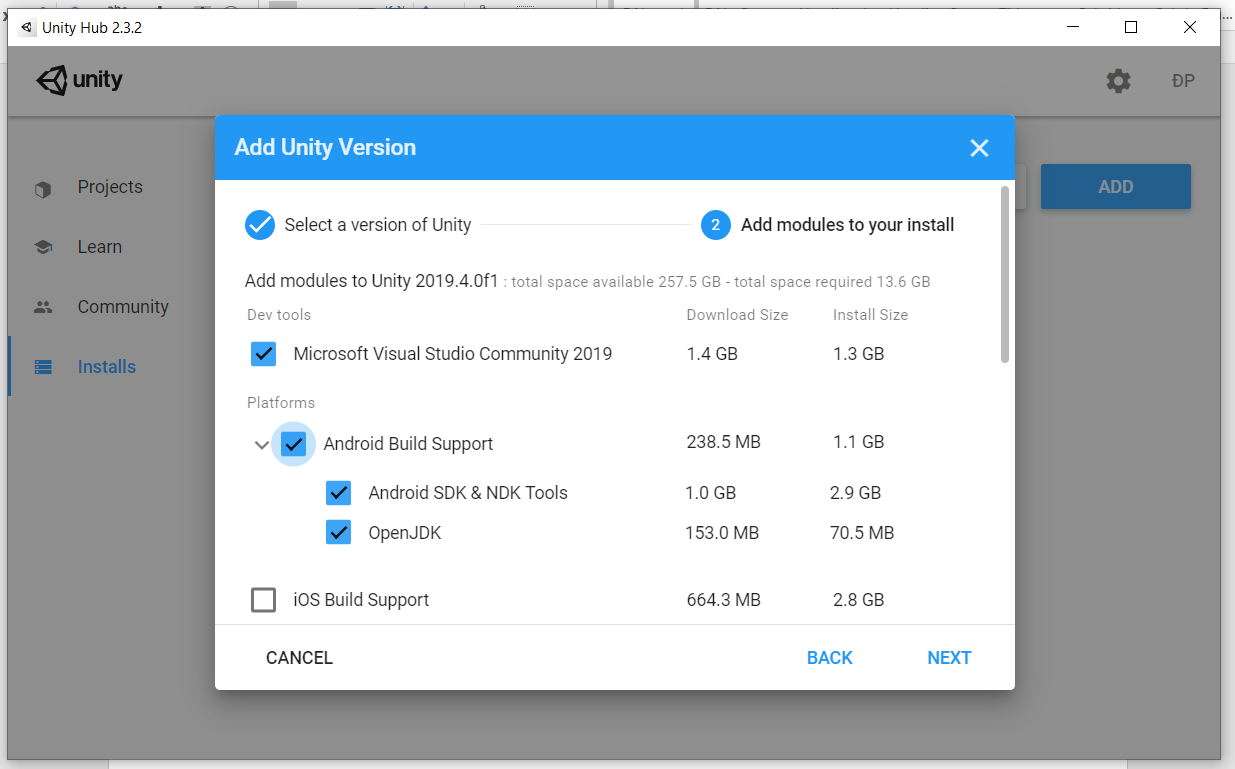Close the Add Unity Version dialog
The image size is (1235, 769).
click(979, 148)
